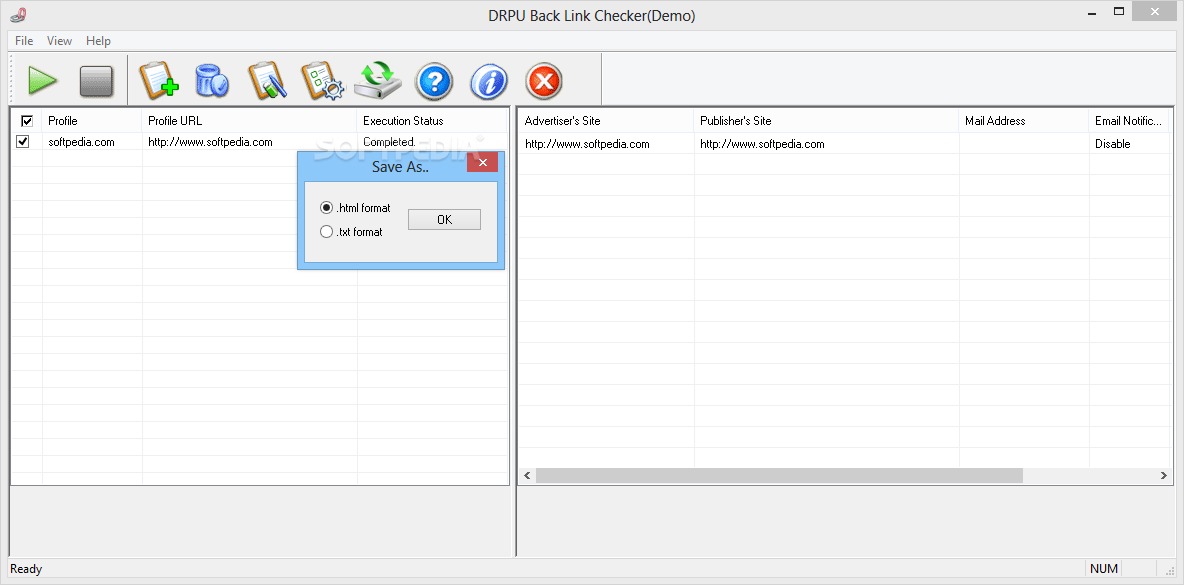Image resolution: width=1184 pixels, height=585 pixels.
Task: Uncheck the softpedia.com profile checkbox
Action: click(23, 141)
